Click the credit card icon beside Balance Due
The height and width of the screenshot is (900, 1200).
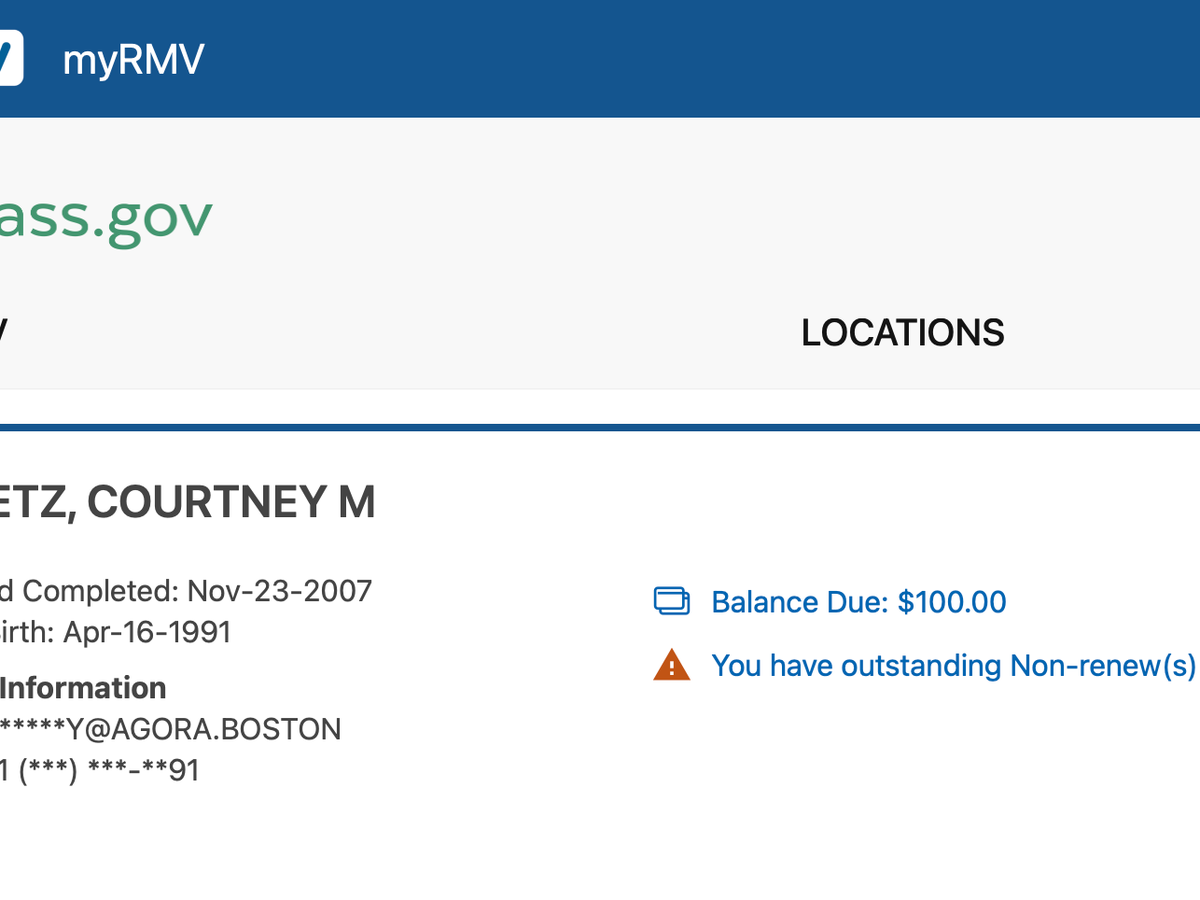coord(672,601)
